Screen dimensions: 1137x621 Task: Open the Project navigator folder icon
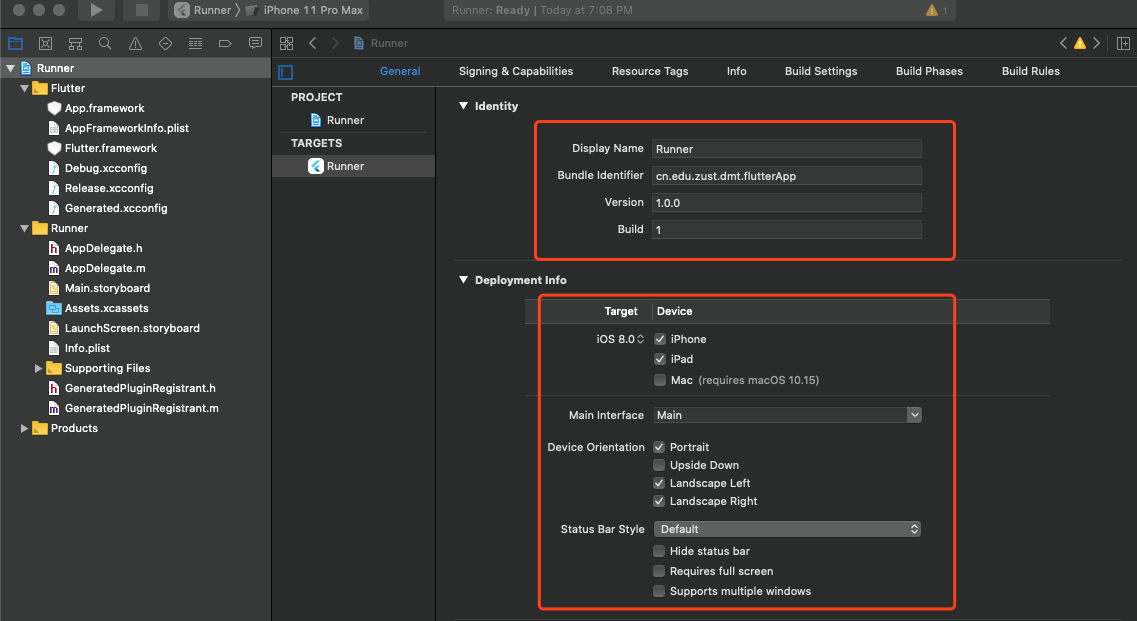[x=15, y=44]
